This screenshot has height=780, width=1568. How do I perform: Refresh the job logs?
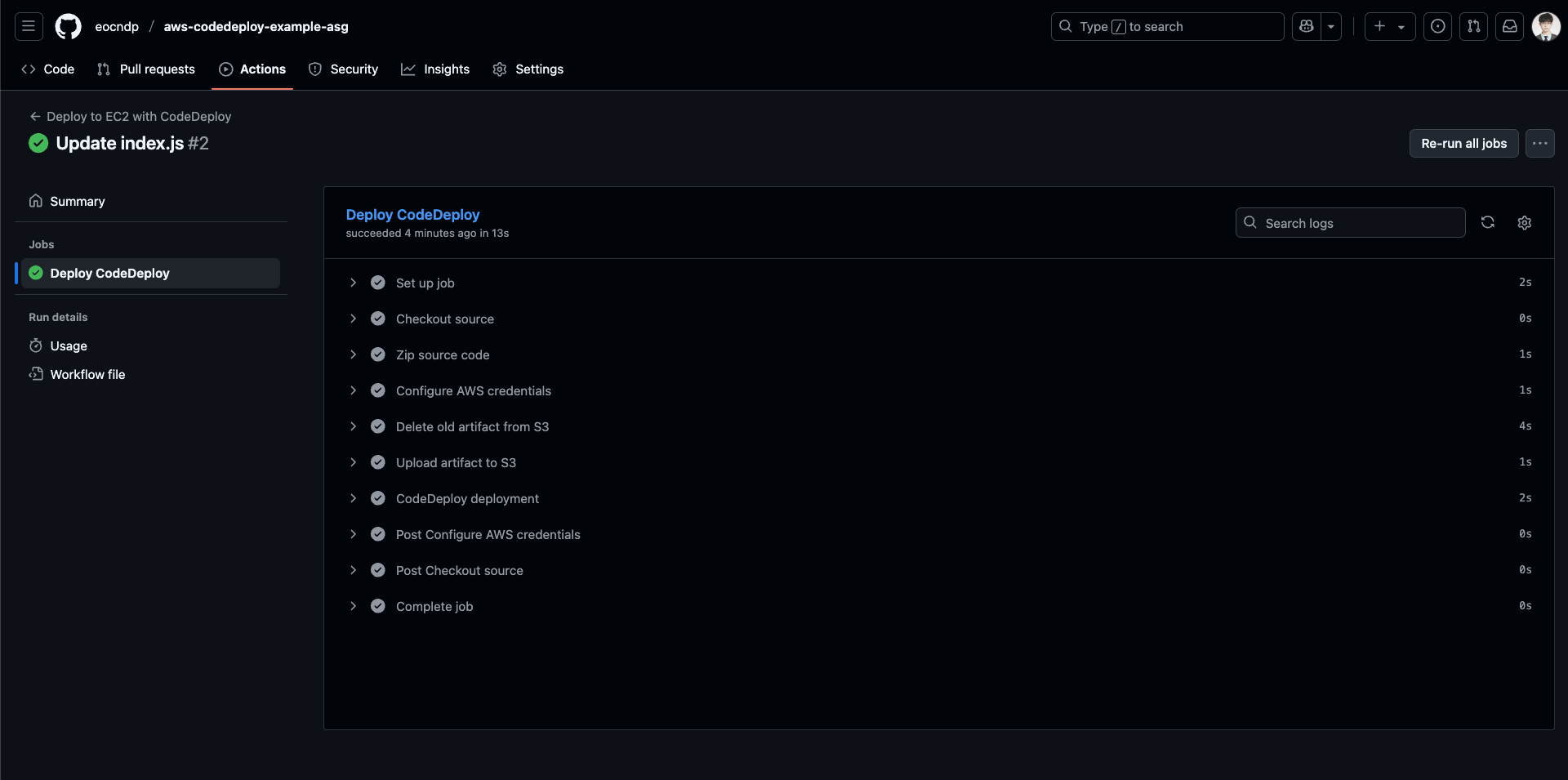[x=1488, y=222]
